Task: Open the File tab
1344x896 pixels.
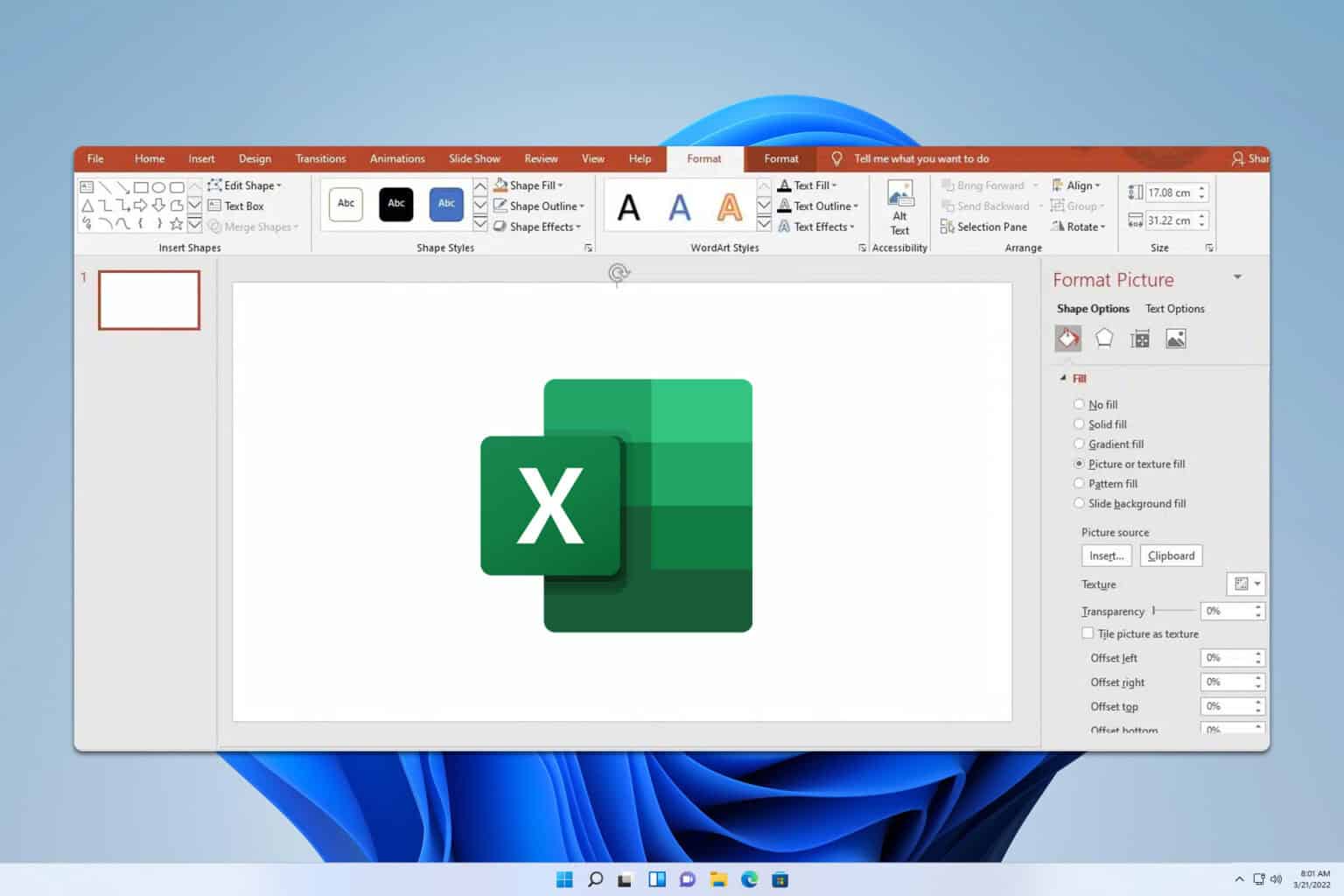Action: pyautogui.click(x=95, y=158)
